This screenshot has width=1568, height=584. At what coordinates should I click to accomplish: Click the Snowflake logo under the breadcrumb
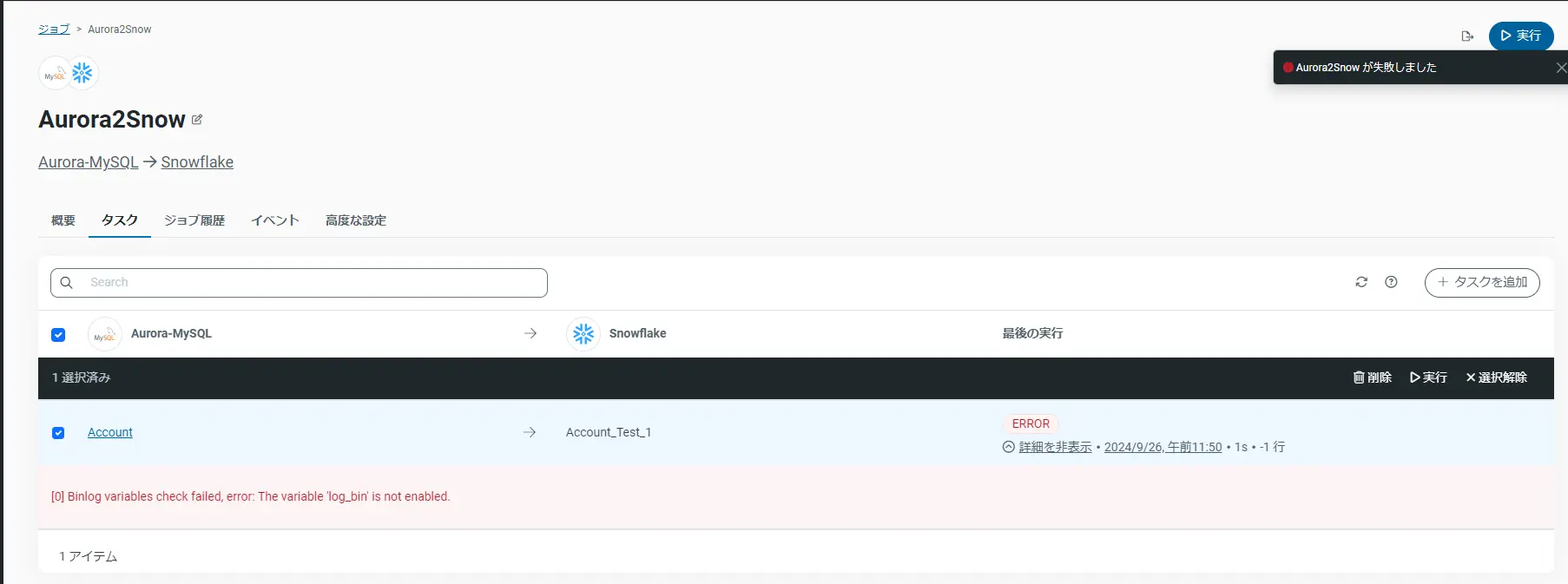pyautogui.click(x=82, y=73)
